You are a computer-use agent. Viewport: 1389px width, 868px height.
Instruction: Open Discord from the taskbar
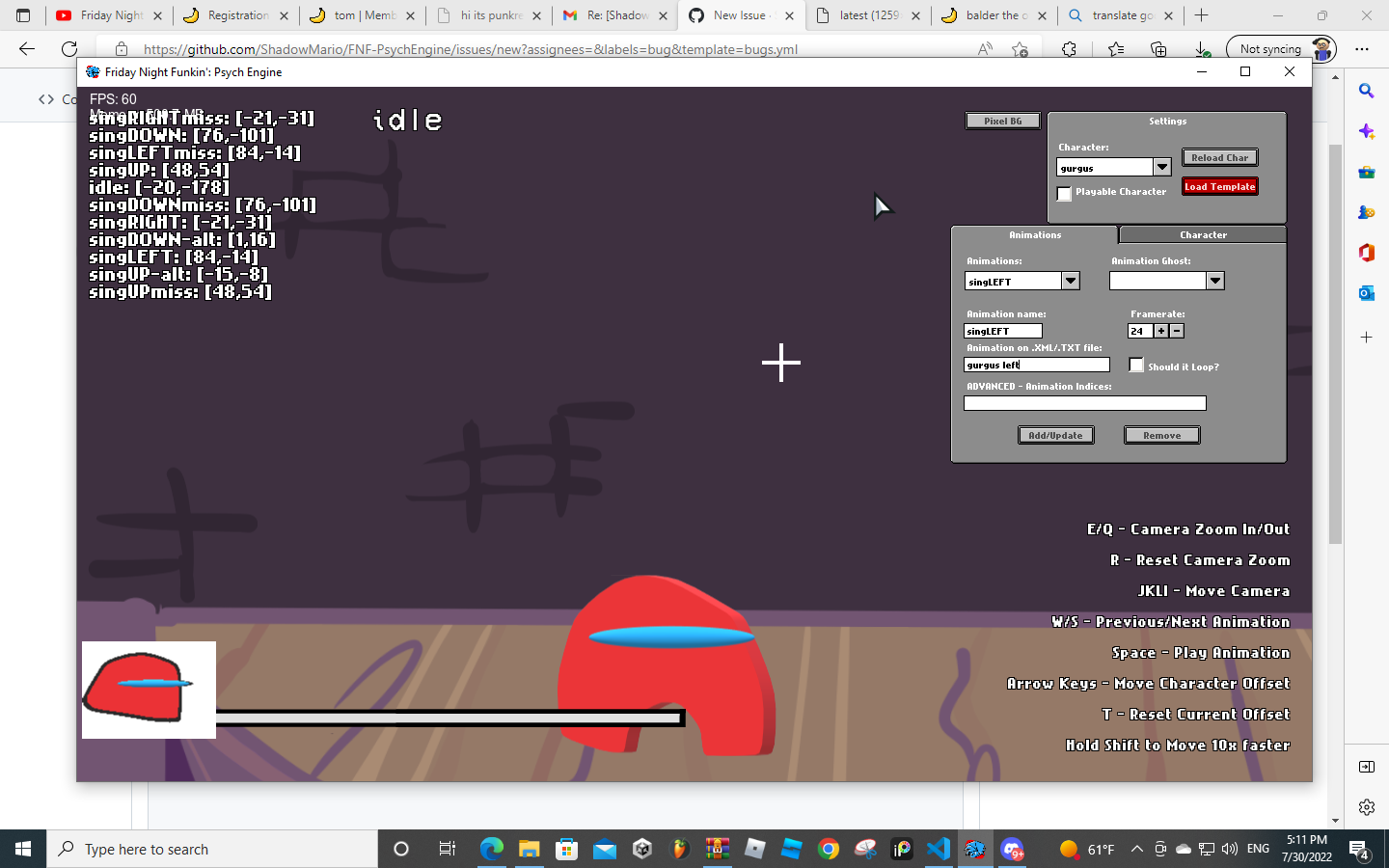click(x=1012, y=849)
